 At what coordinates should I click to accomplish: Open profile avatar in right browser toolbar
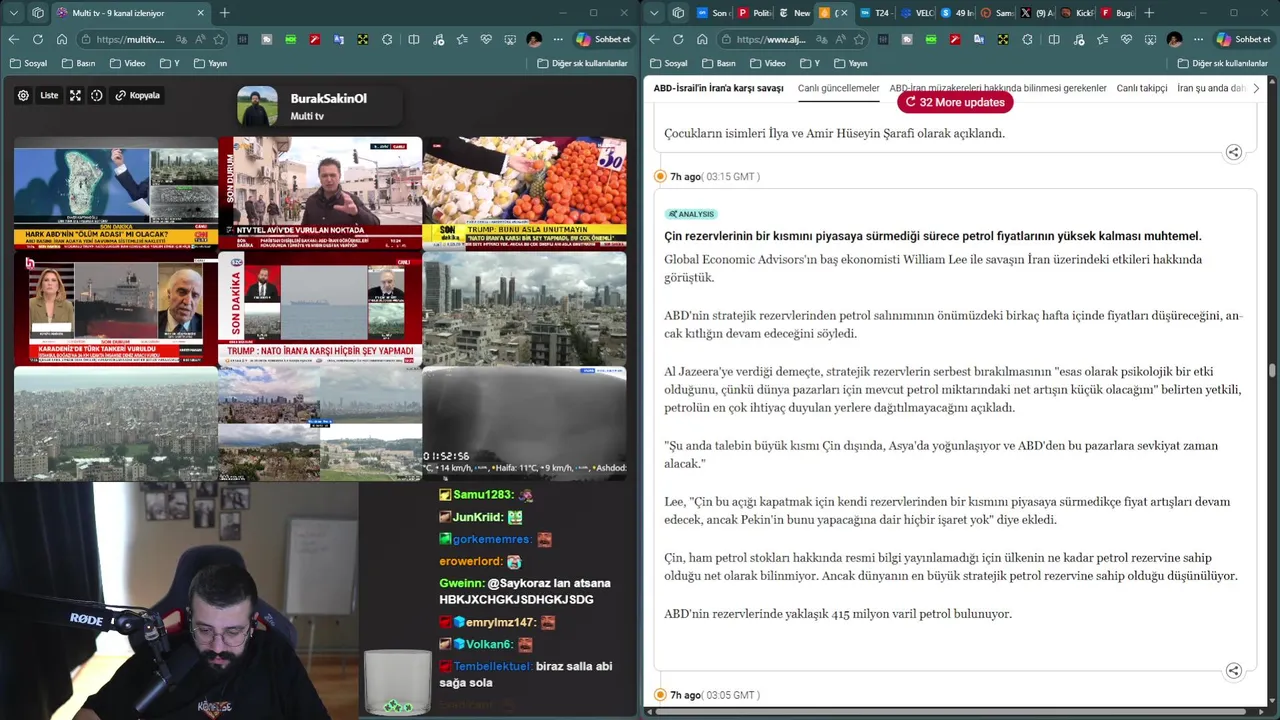(1174, 39)
